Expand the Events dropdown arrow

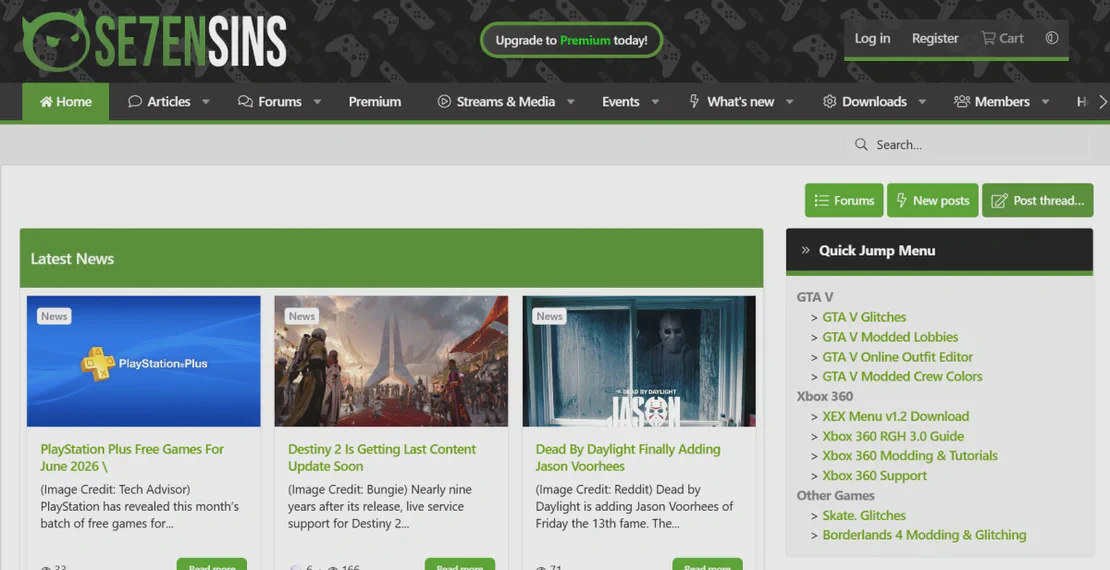pos(655,102)
